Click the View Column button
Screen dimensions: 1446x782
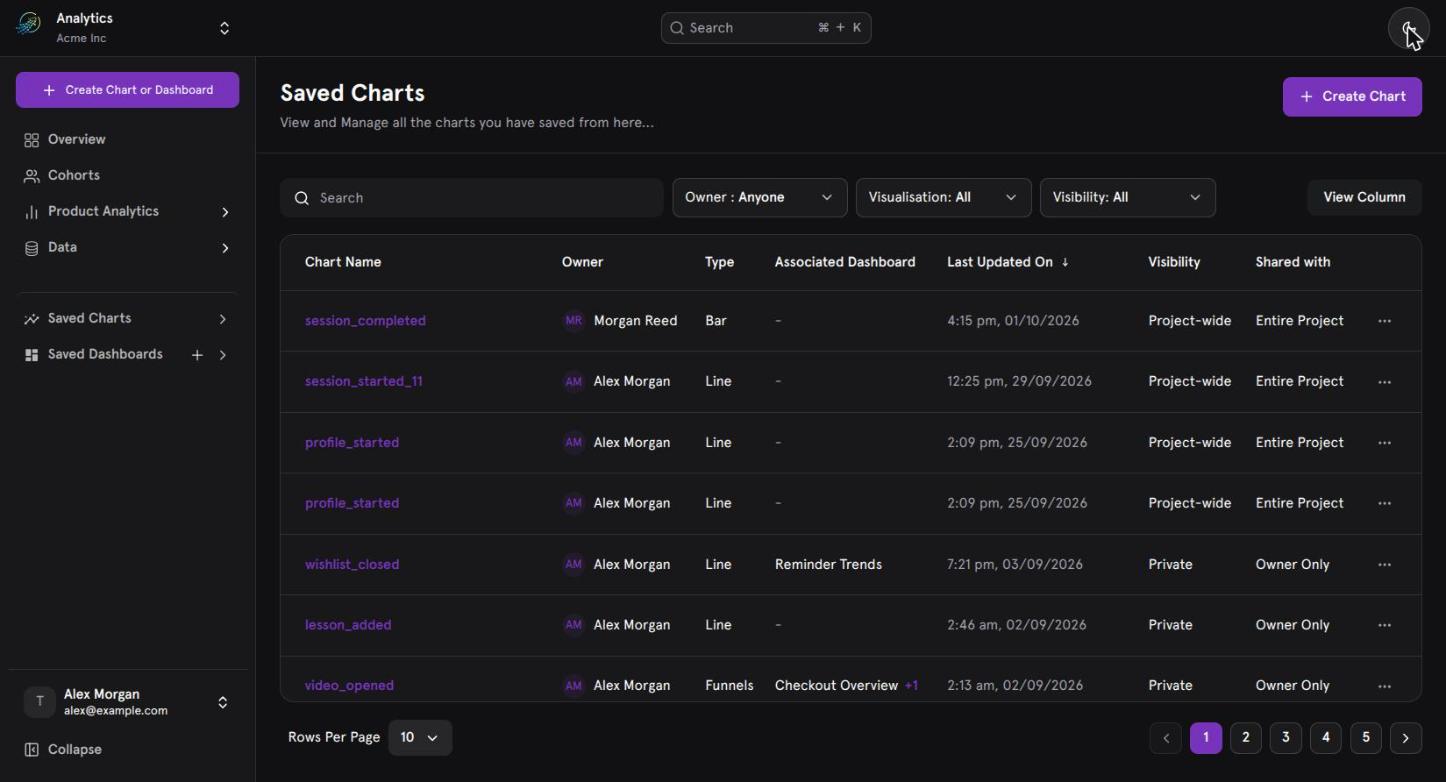pos(1364,197)
